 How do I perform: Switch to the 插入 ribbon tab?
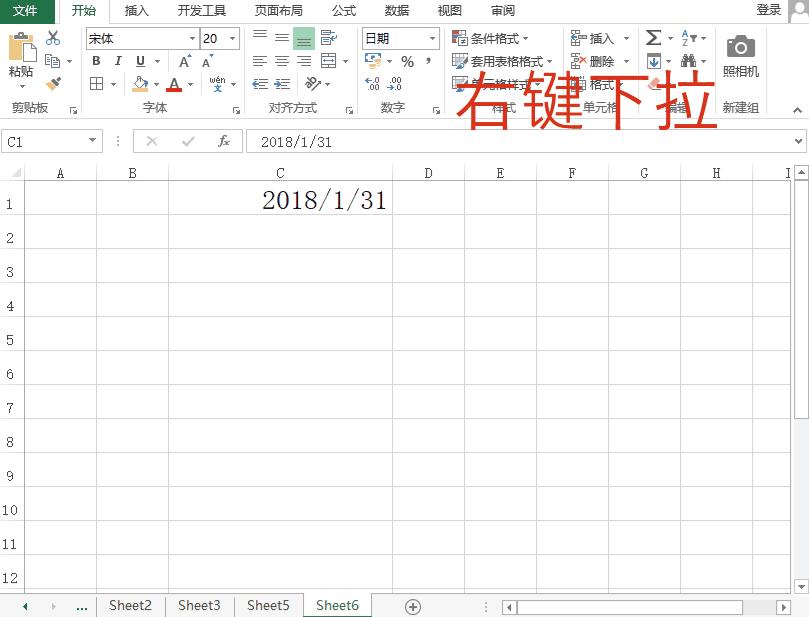click(x=136, y=11)
